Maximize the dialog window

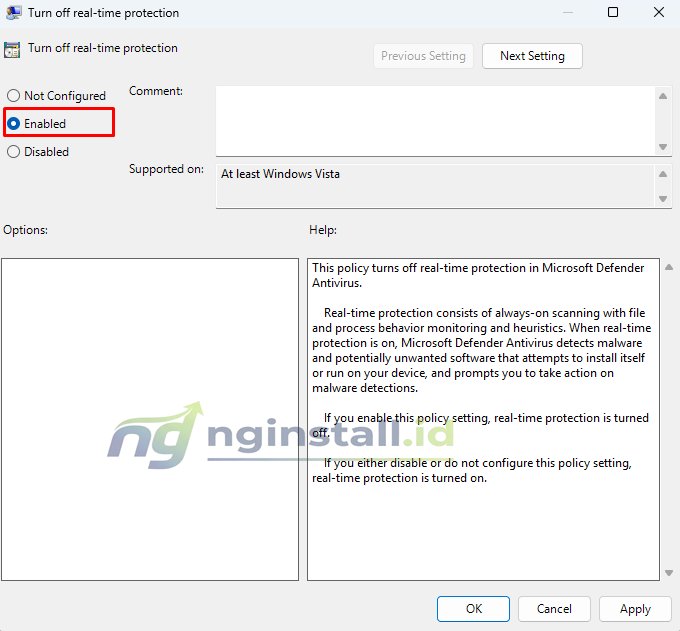[x=613, y=12]
